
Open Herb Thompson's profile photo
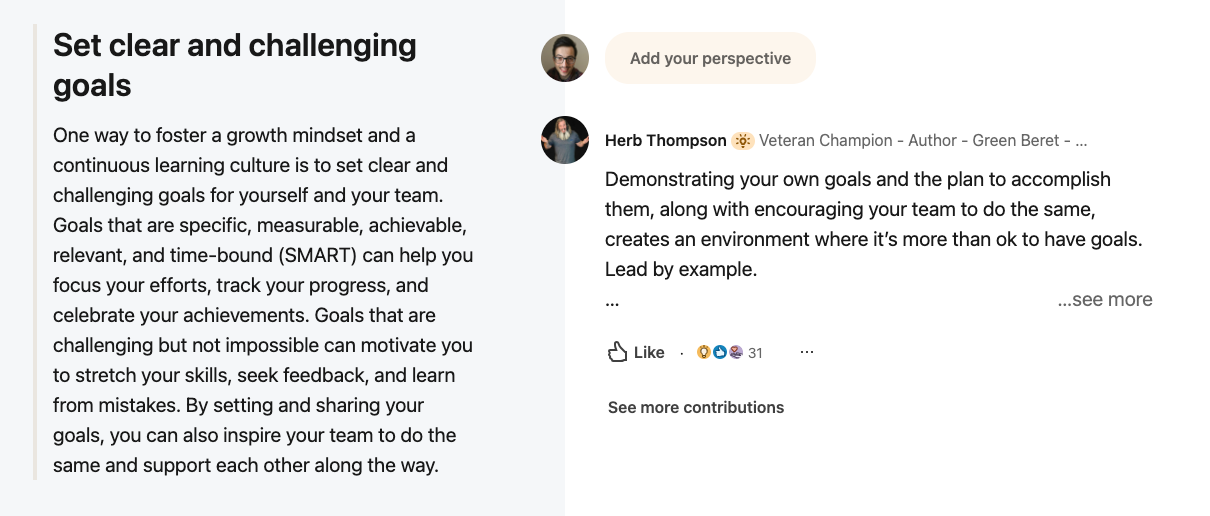pyautogui.click(x=565, y=140)
